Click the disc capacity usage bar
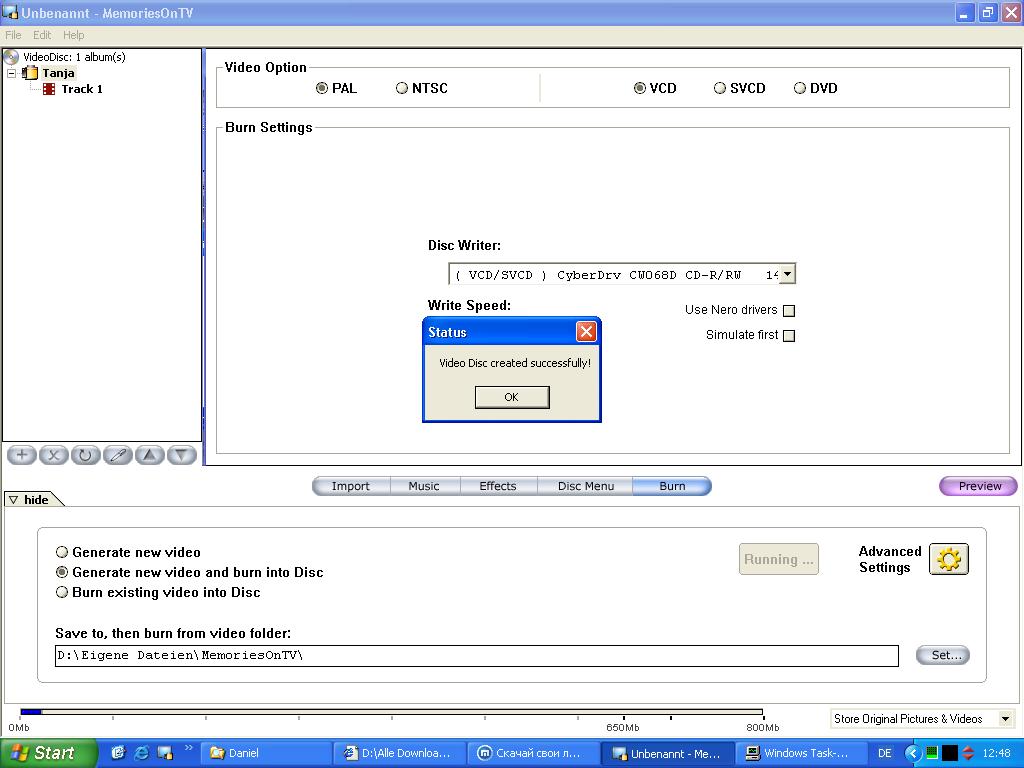1024x768 pixels. coord(391,712)
